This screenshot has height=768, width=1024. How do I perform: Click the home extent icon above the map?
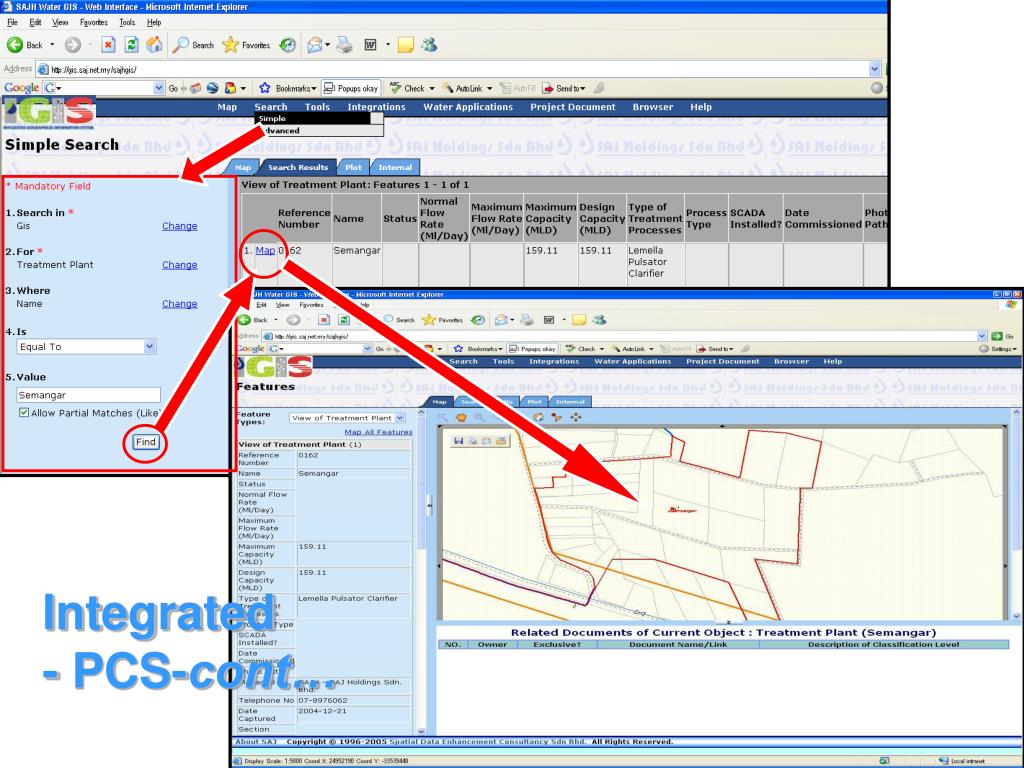[x=539, y=417]
